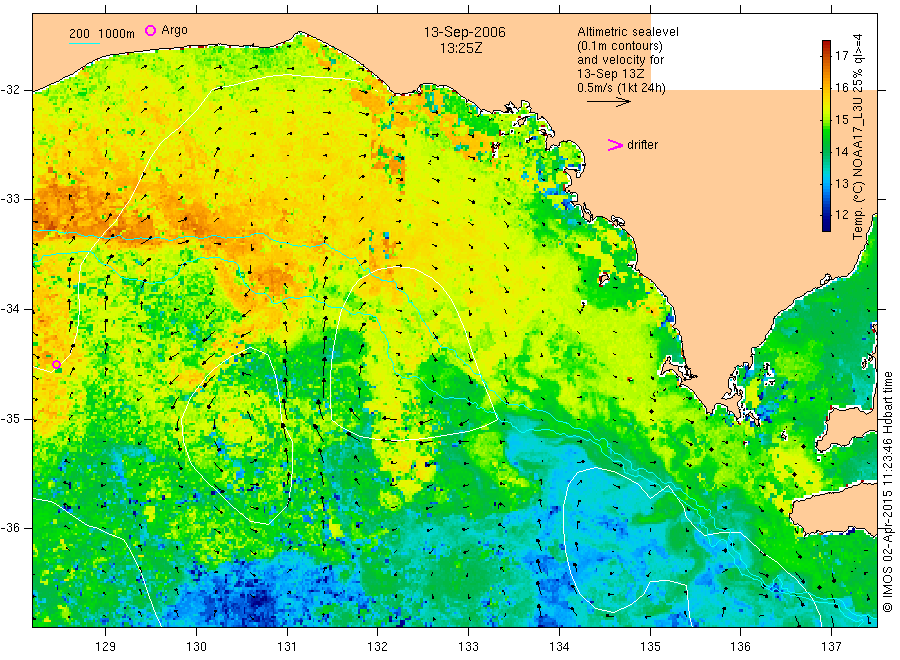Click the colorbar value 16
Image resolution: width=900 pixels, height=660 pixels.
click(841, 88)
